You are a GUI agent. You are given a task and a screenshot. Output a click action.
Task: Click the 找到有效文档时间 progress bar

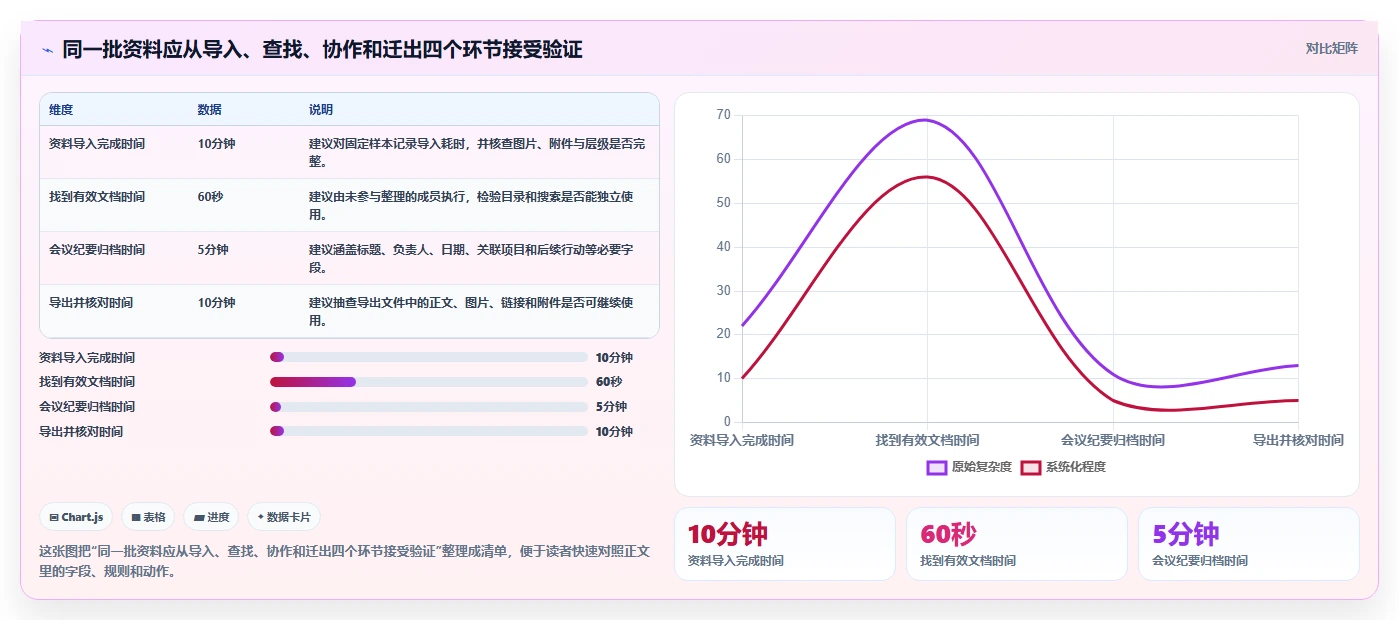[x=429, y=382]
